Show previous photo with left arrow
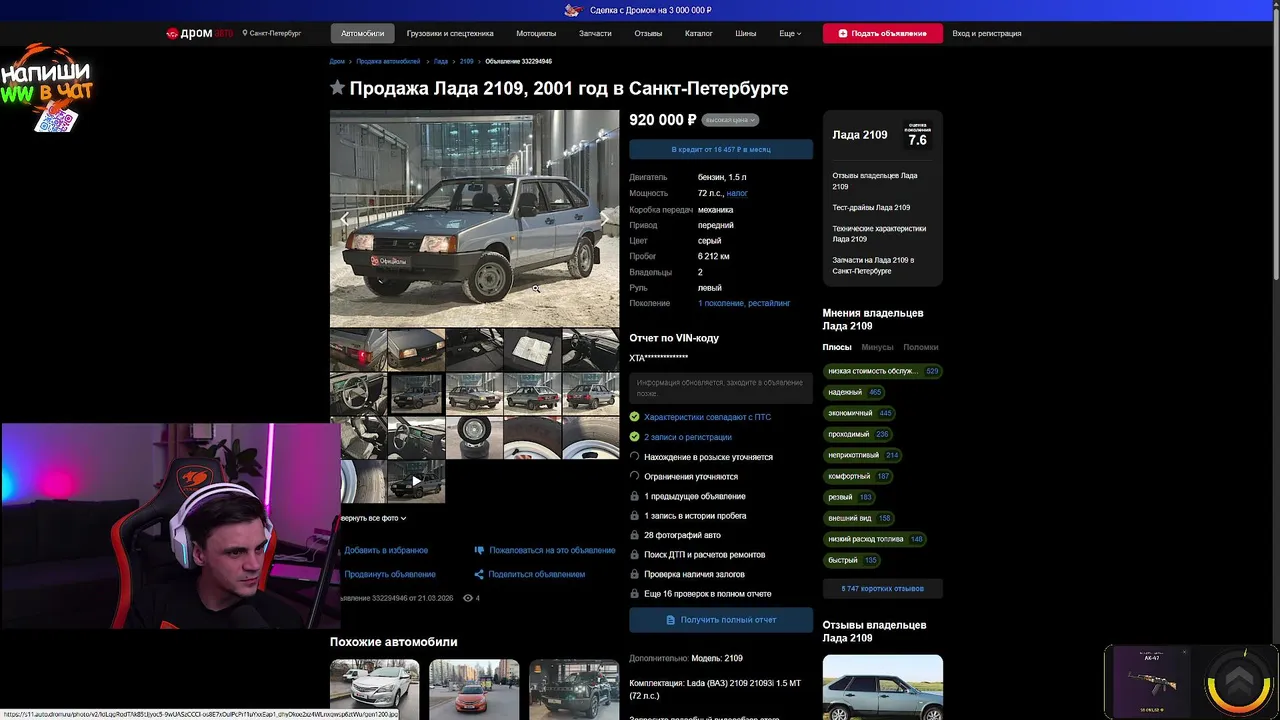Viewport: 1280px width, 720px height. (x=345, y=219)
